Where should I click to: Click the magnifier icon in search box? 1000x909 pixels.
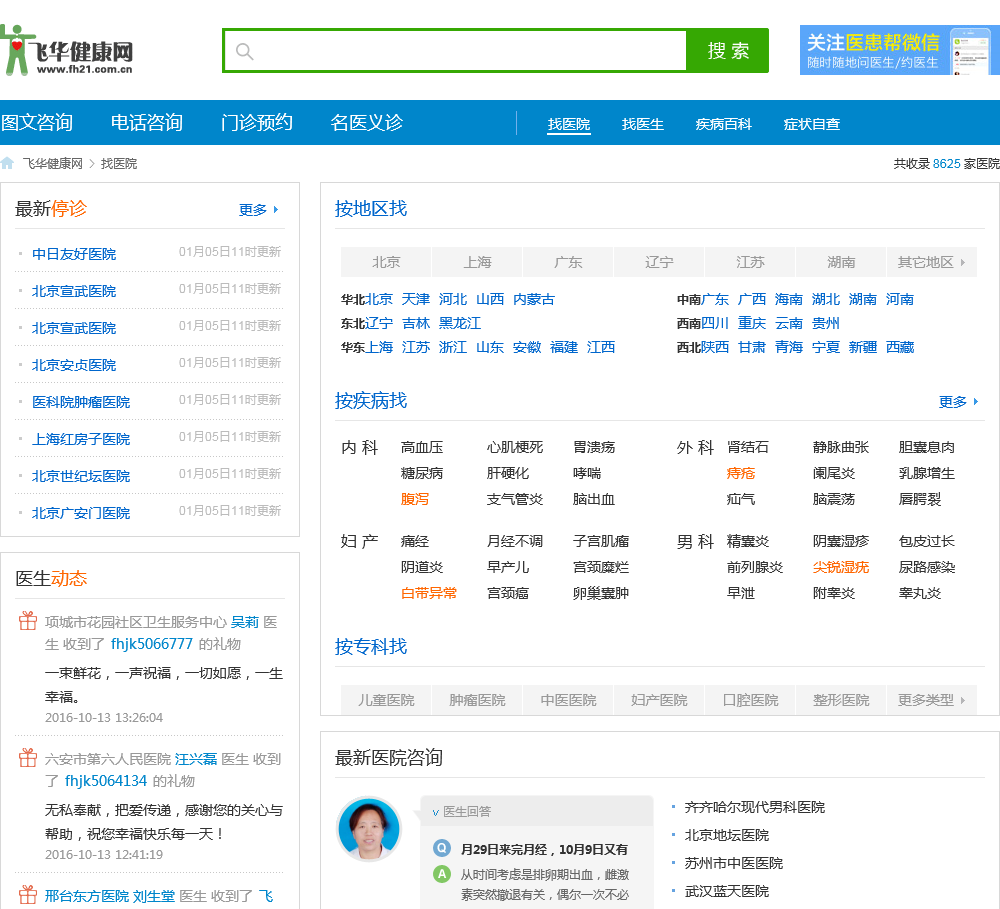pyautogui.click(x=245, y=51)
